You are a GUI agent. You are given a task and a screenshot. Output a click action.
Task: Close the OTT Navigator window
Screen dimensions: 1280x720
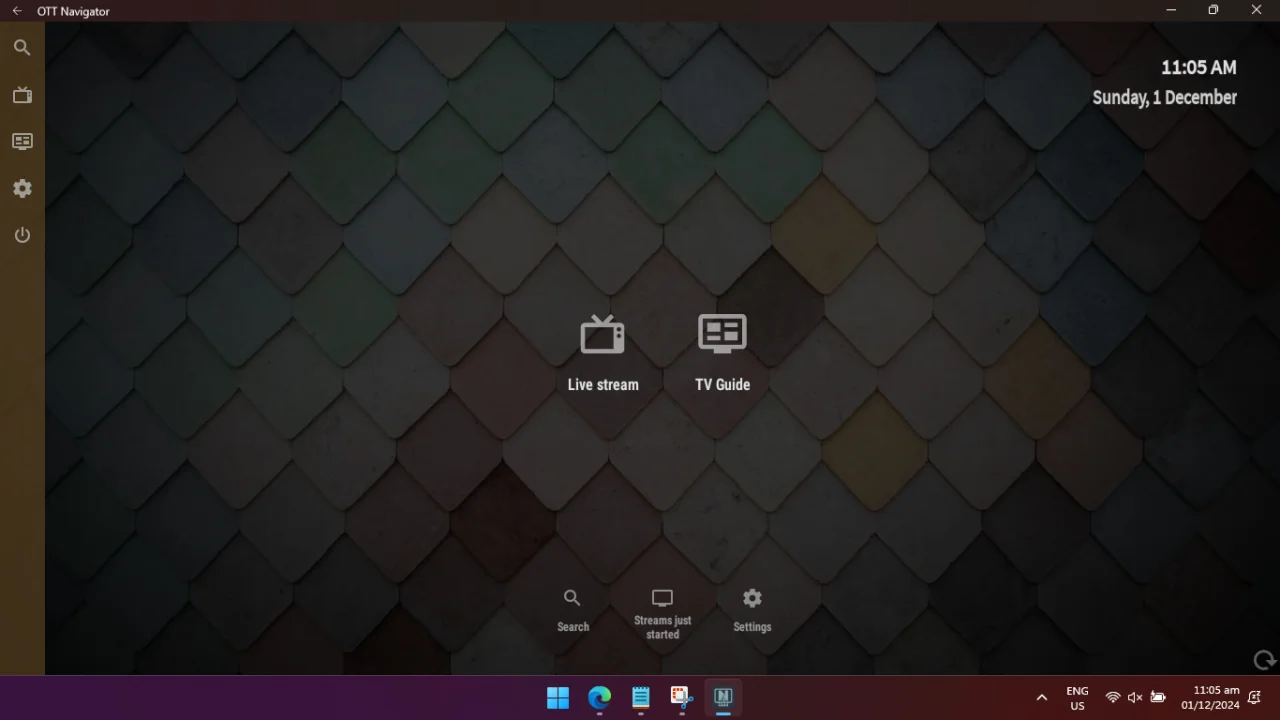tap(1256, 10)
